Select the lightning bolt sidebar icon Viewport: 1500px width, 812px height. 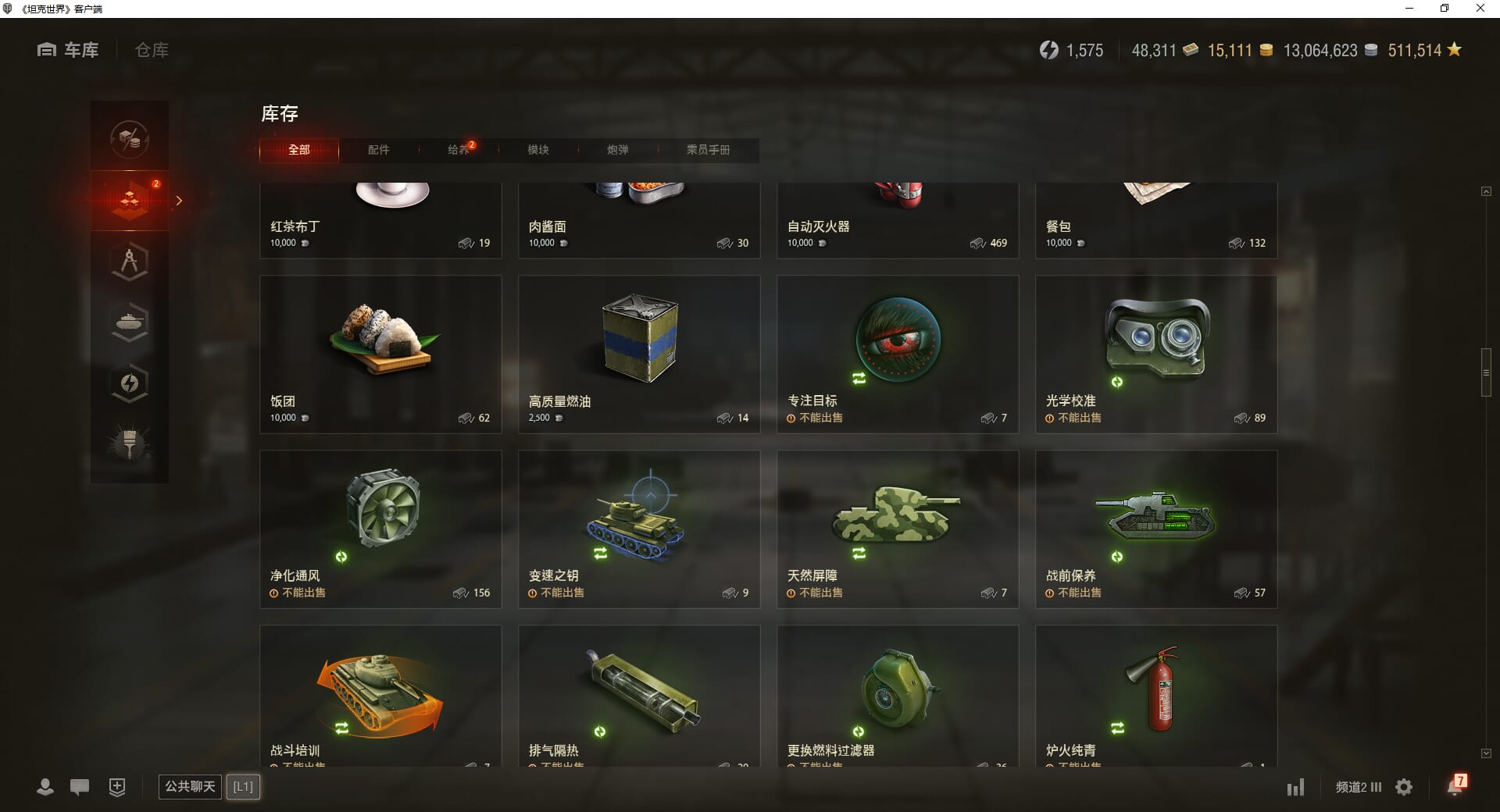point(130,383)
